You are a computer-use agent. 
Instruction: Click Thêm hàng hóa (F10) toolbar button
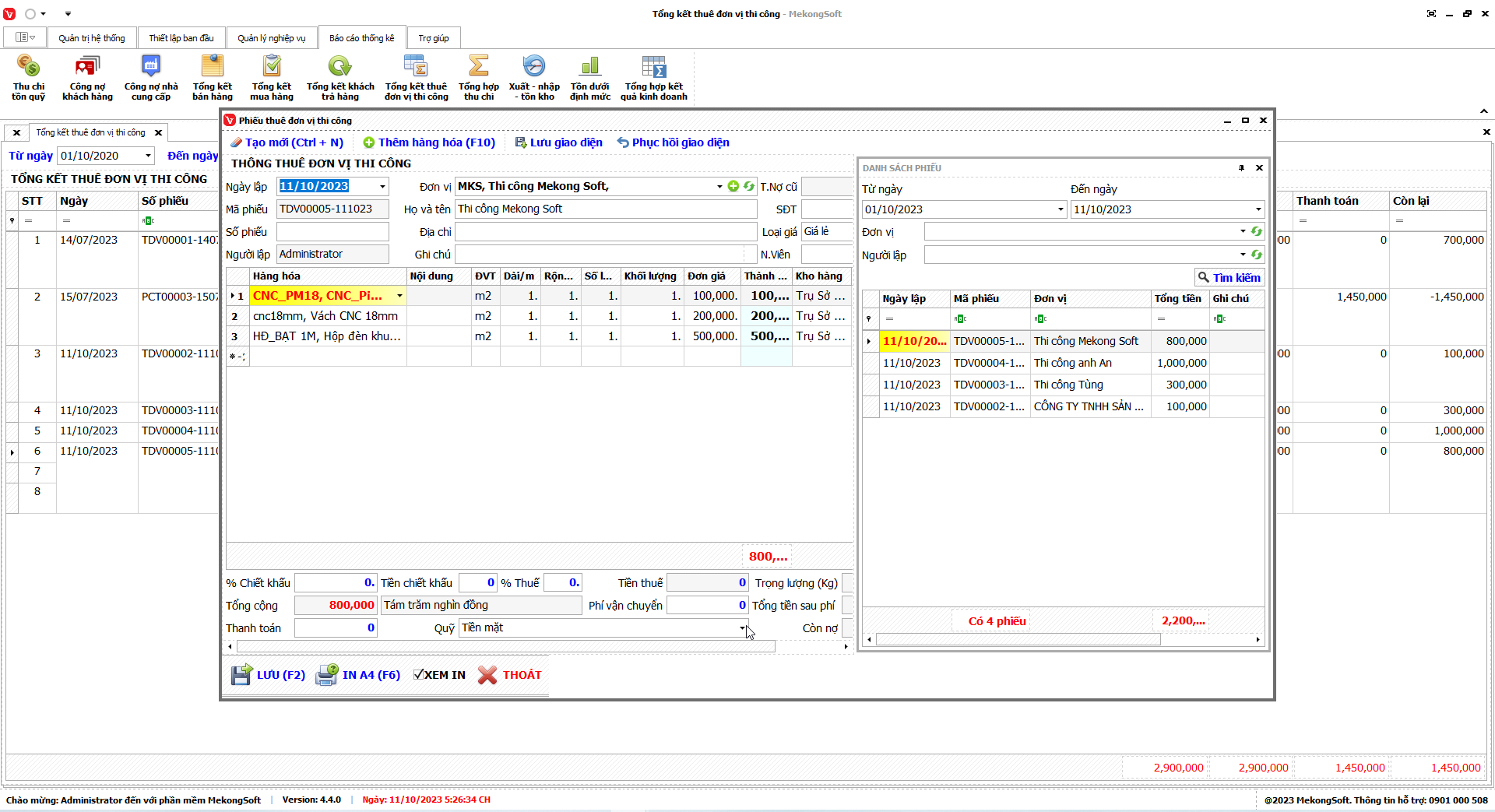pos(429,142)
